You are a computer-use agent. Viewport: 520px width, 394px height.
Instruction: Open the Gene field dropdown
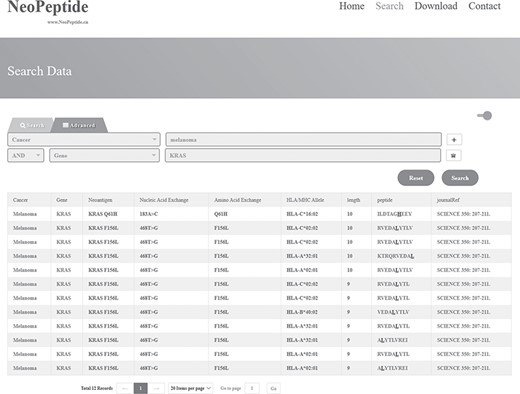pos(104,155)
